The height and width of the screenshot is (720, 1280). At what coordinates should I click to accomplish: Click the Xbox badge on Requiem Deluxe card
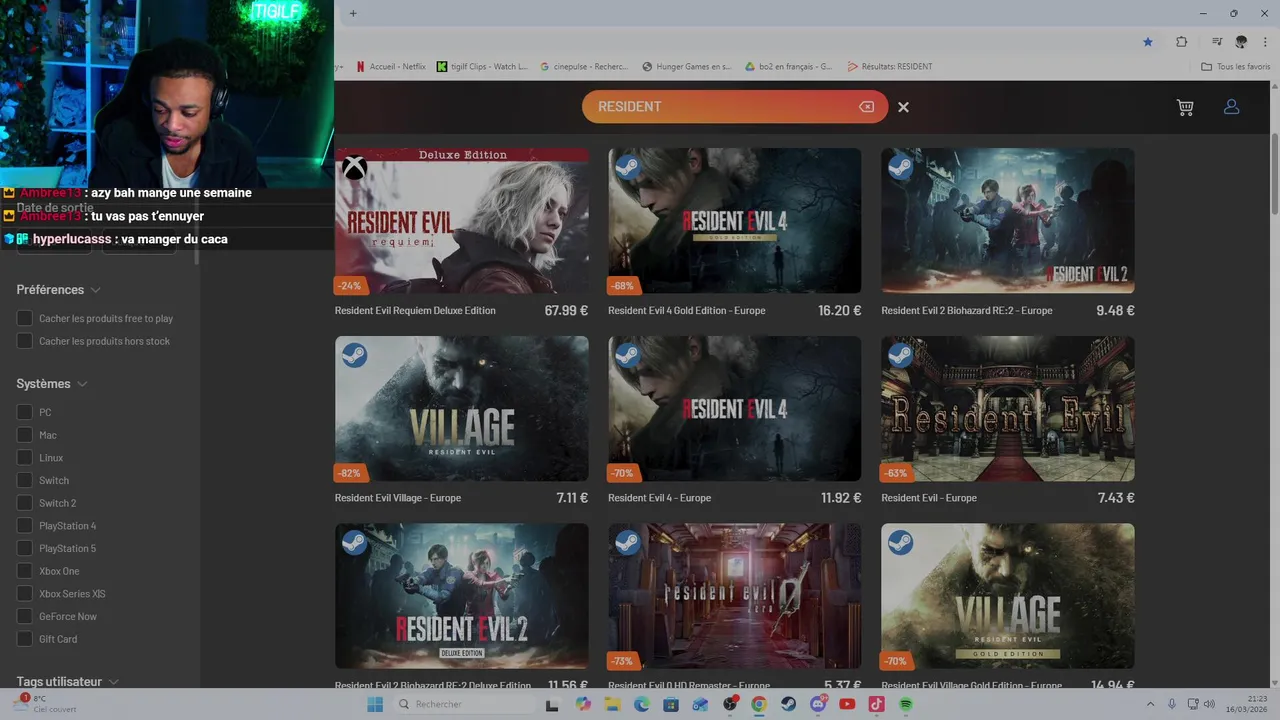[354, 168]
